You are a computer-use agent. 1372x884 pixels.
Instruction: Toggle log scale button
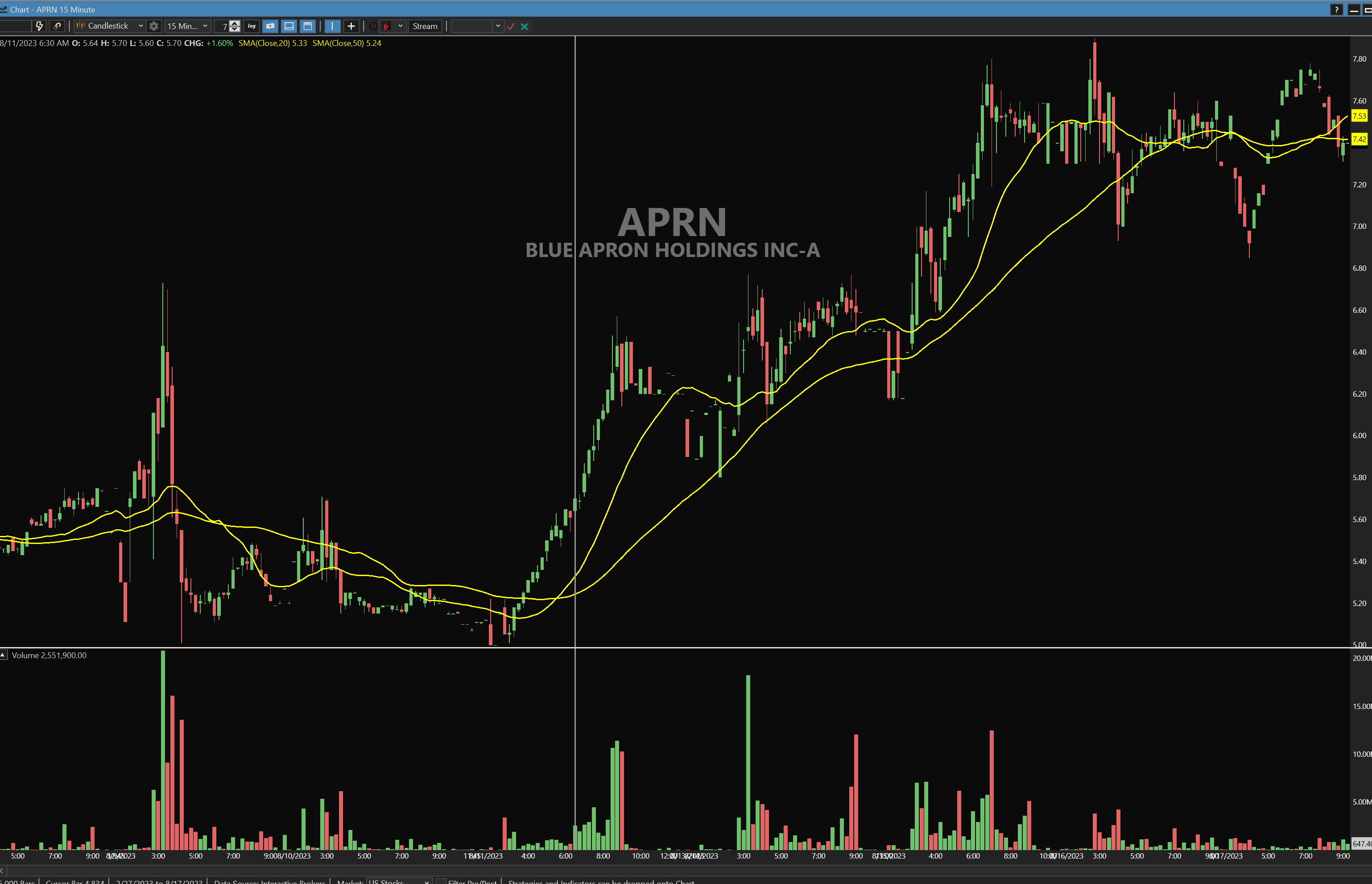tap(251, 26)
